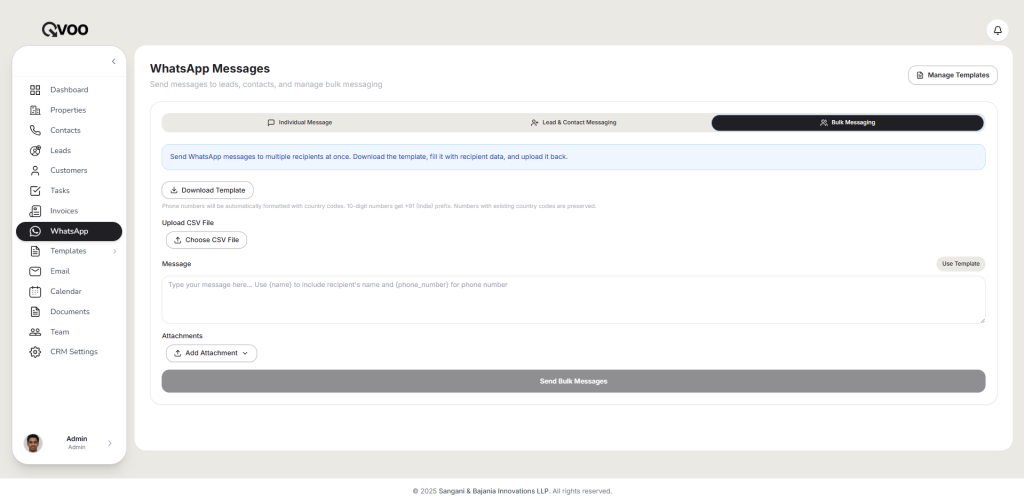Open Dashboard from the sidebar icon

[x=35, y=90]
